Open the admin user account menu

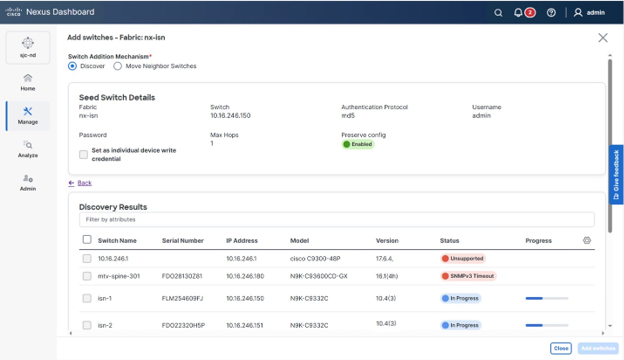589,13
